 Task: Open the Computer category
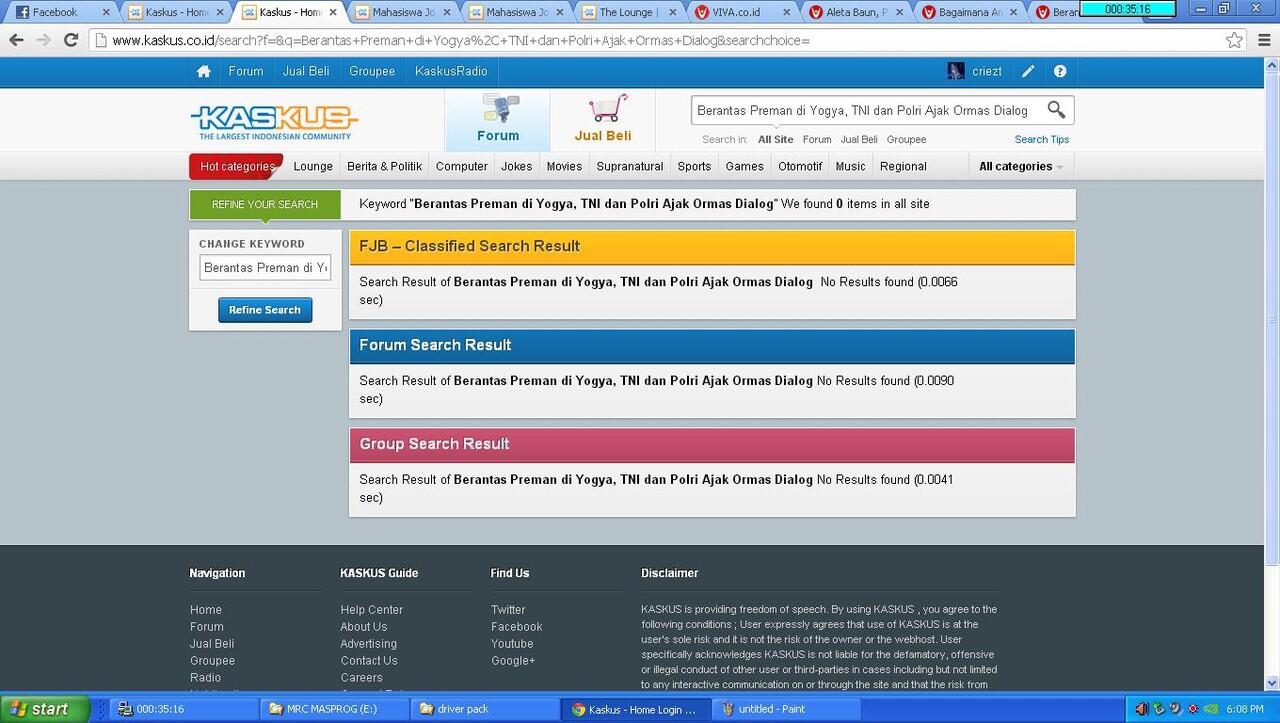[x=462, y=167]
